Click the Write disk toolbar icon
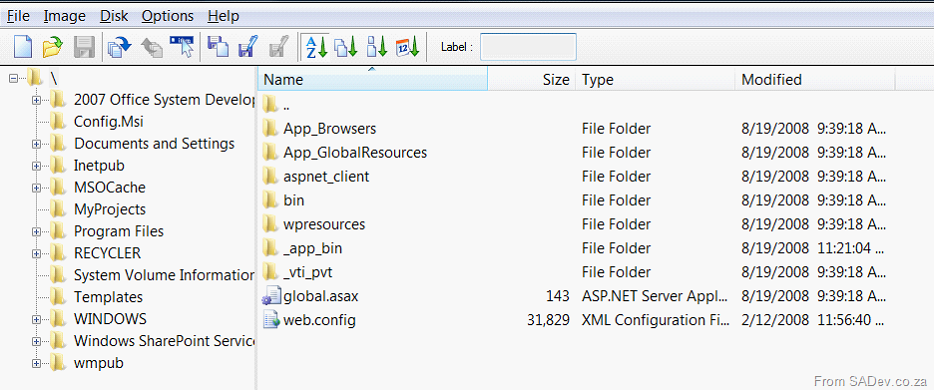934x390 pixels. pyautogui.click(x=248, y=47)
